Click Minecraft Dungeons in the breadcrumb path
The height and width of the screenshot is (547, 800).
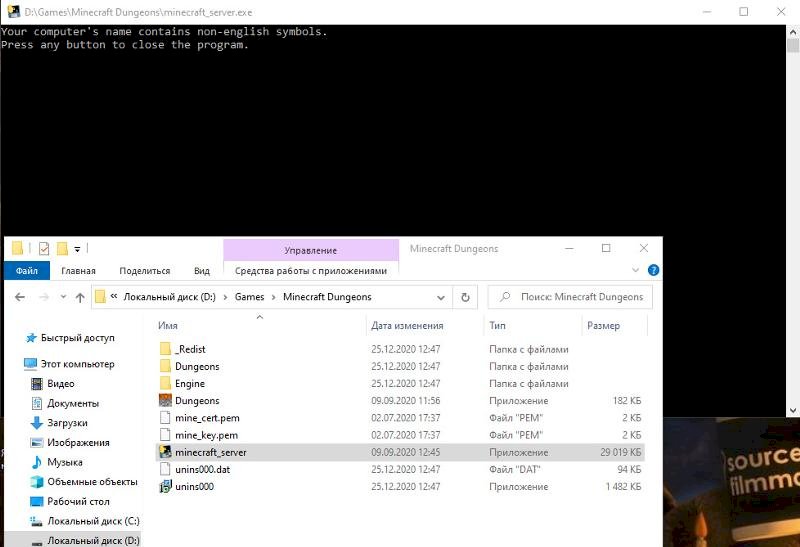[x=327, y=297]
